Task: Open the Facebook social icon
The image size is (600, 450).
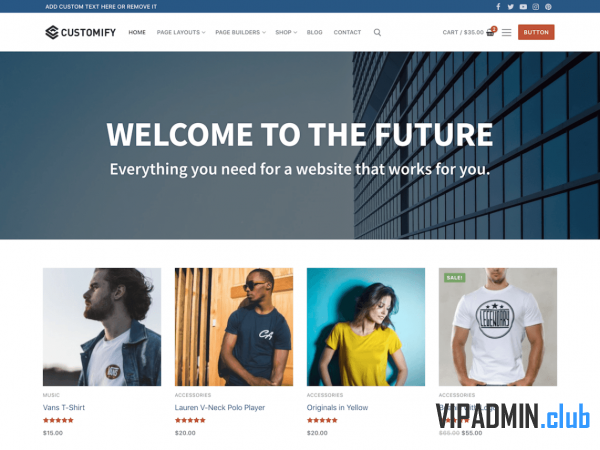Action: tap(498, 7)
